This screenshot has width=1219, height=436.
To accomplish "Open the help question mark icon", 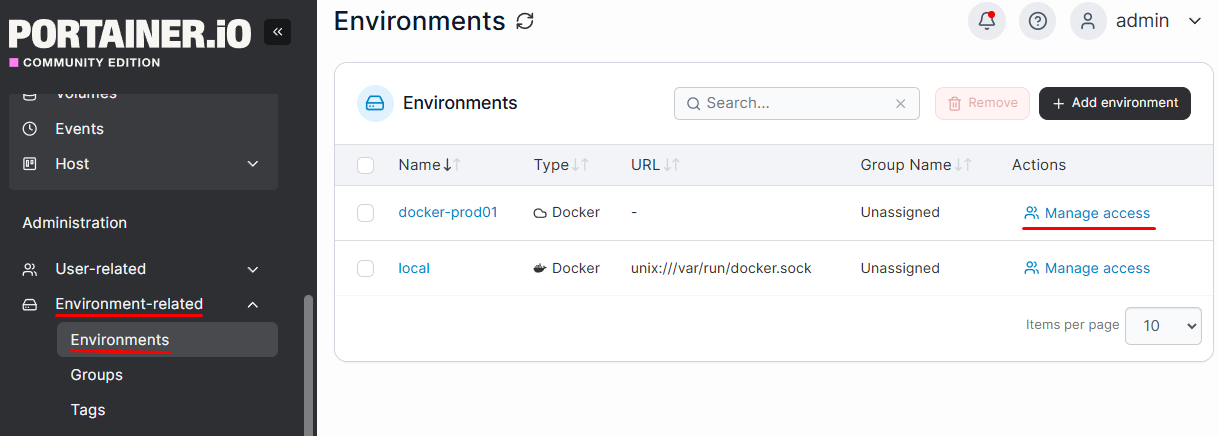I will [1038, 21].
